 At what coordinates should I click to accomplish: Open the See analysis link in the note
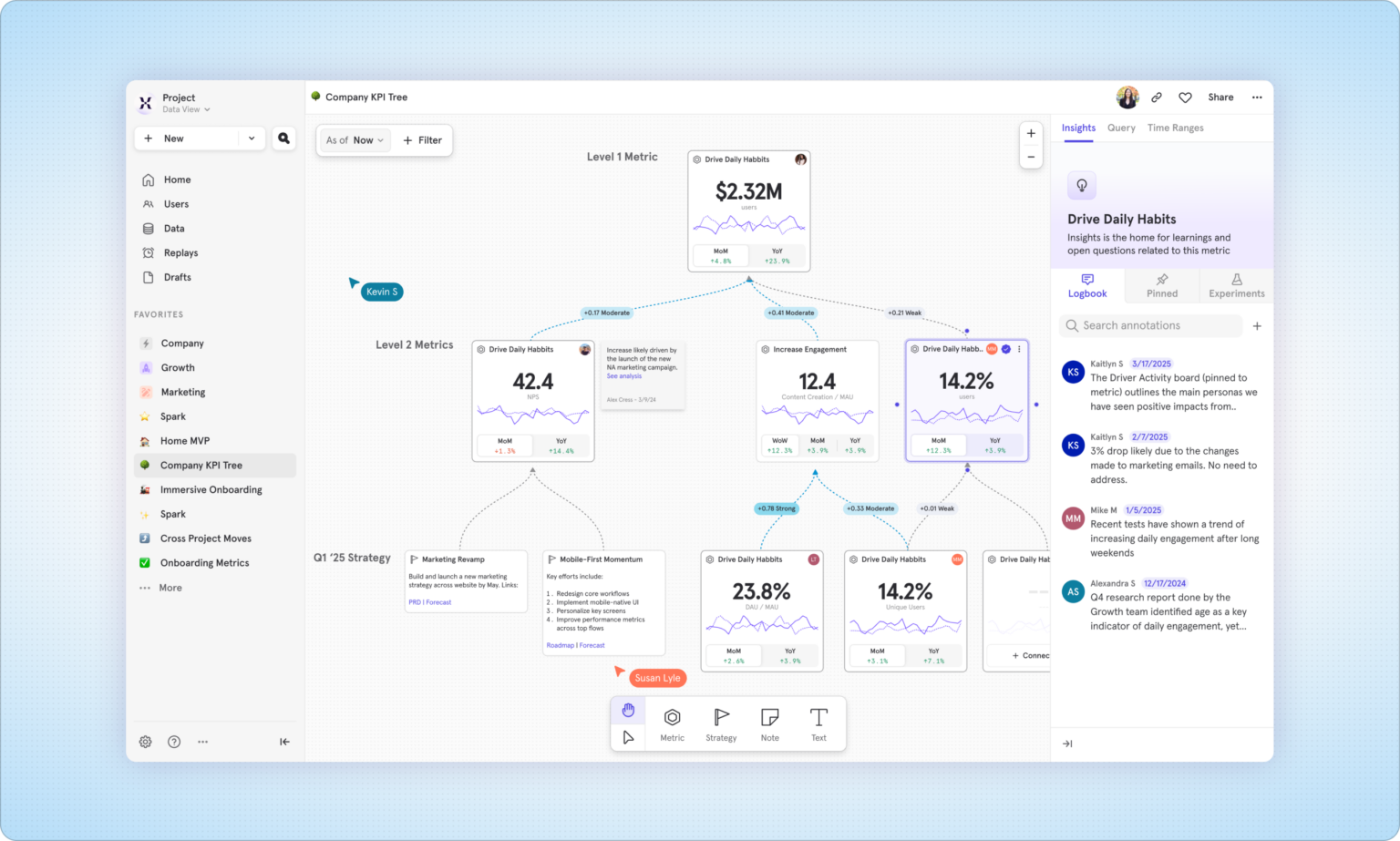(623, 375)
